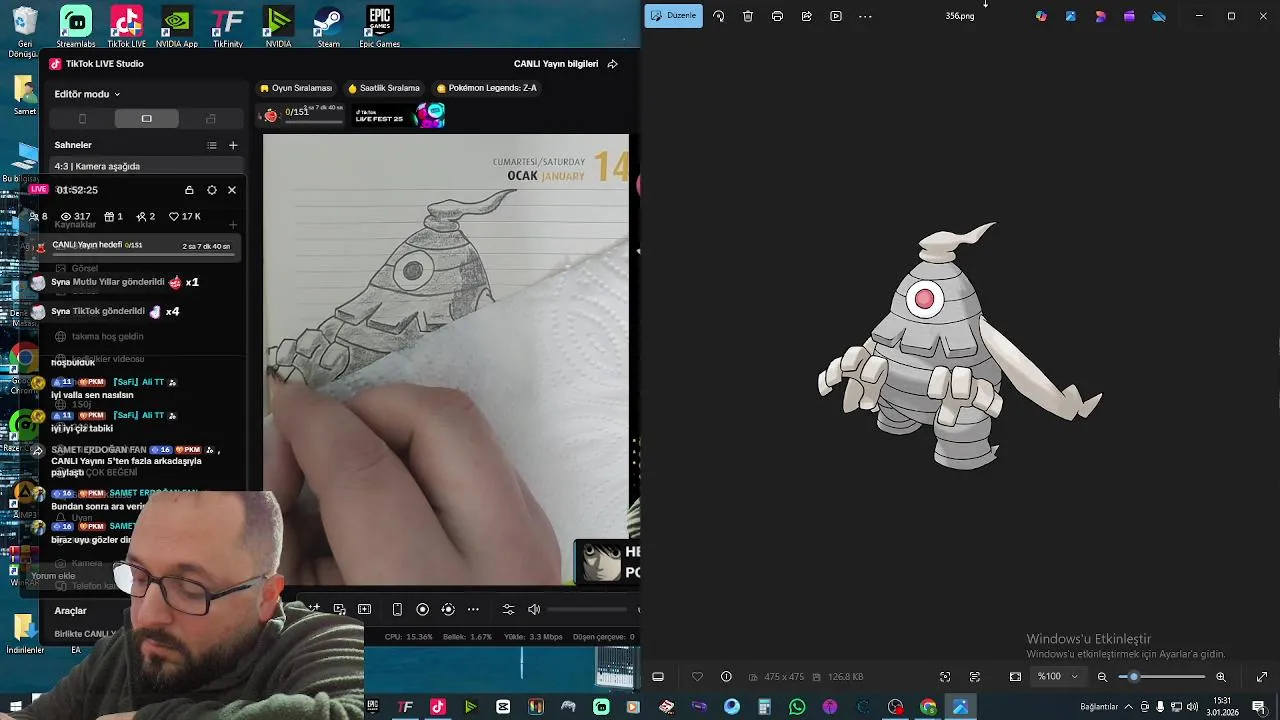Lock the live chat overlay
Image resolution: width=1280 pixels, height=720 pixels.
coord(189,190)
